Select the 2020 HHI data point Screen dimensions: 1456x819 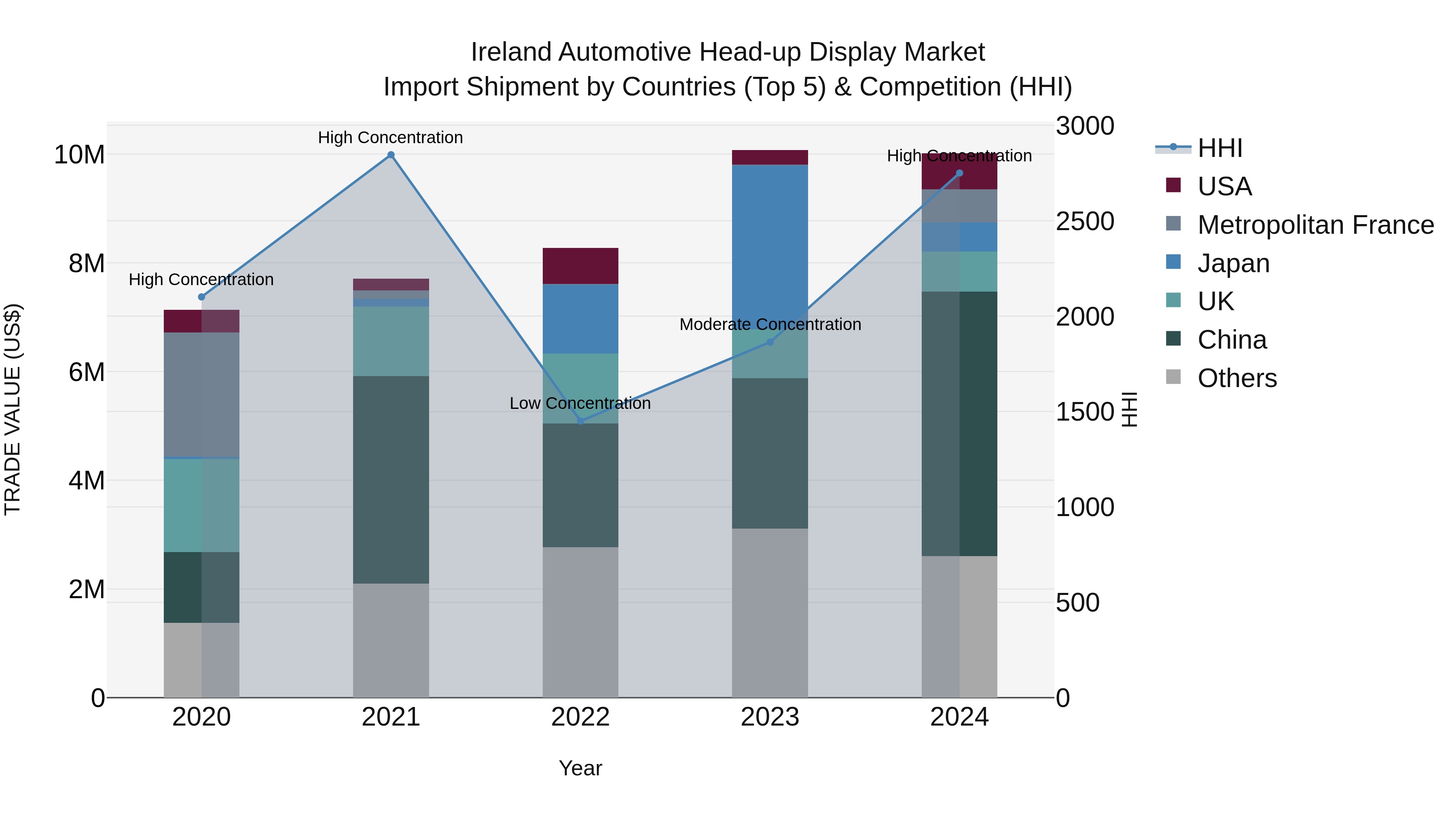(x=202, y=297)
